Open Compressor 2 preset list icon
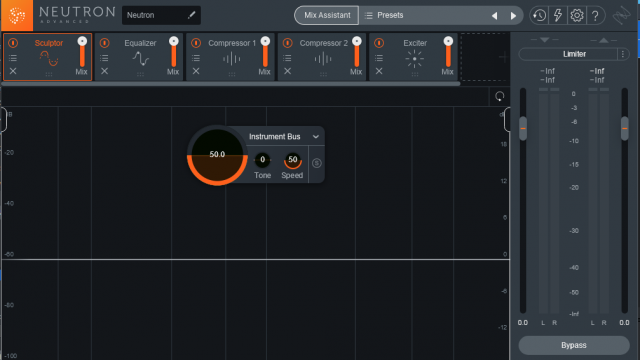The image size is (640, 360). (x=287, y=58)
